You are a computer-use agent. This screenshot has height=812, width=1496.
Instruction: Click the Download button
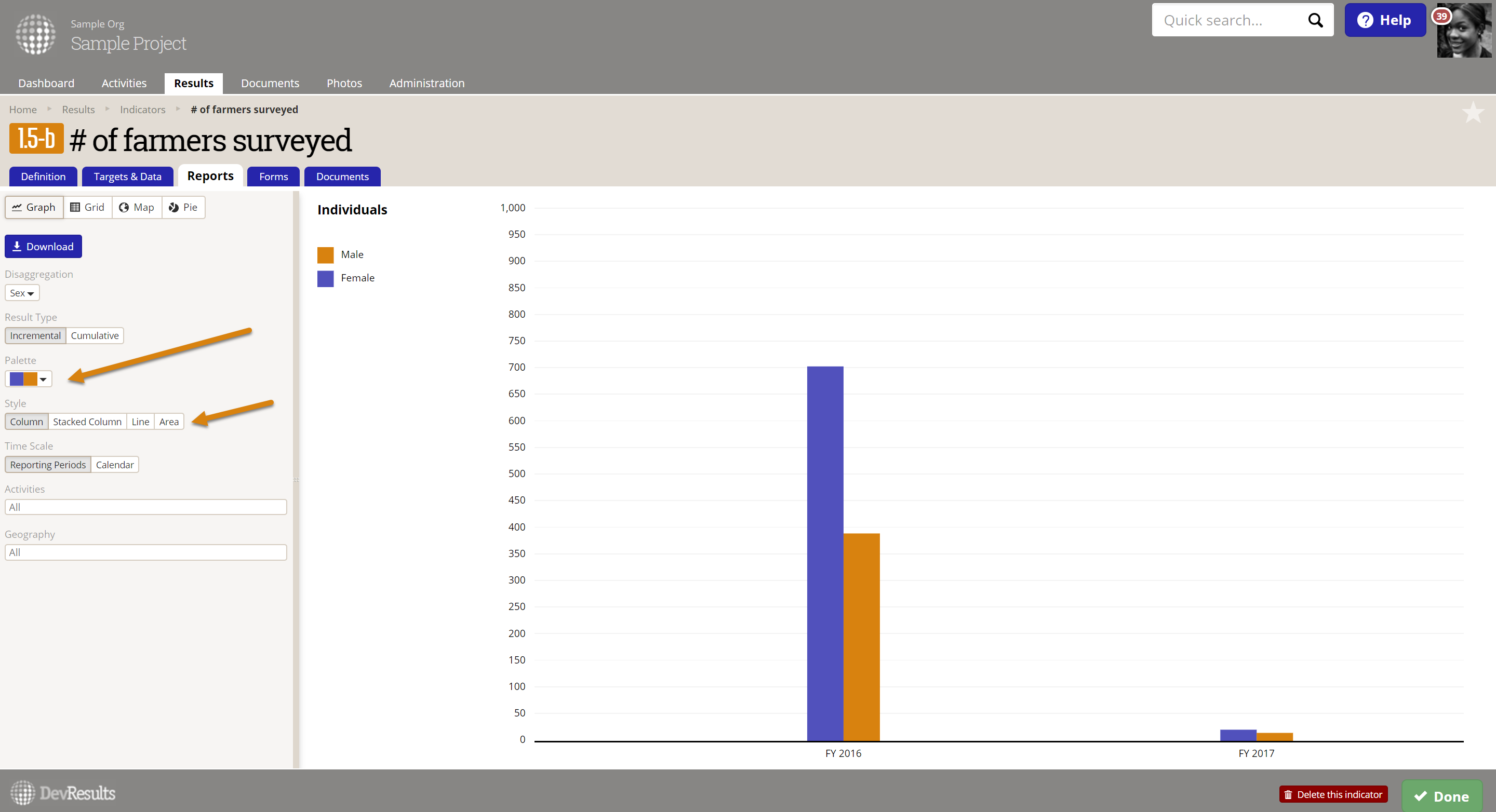[43, 247]
